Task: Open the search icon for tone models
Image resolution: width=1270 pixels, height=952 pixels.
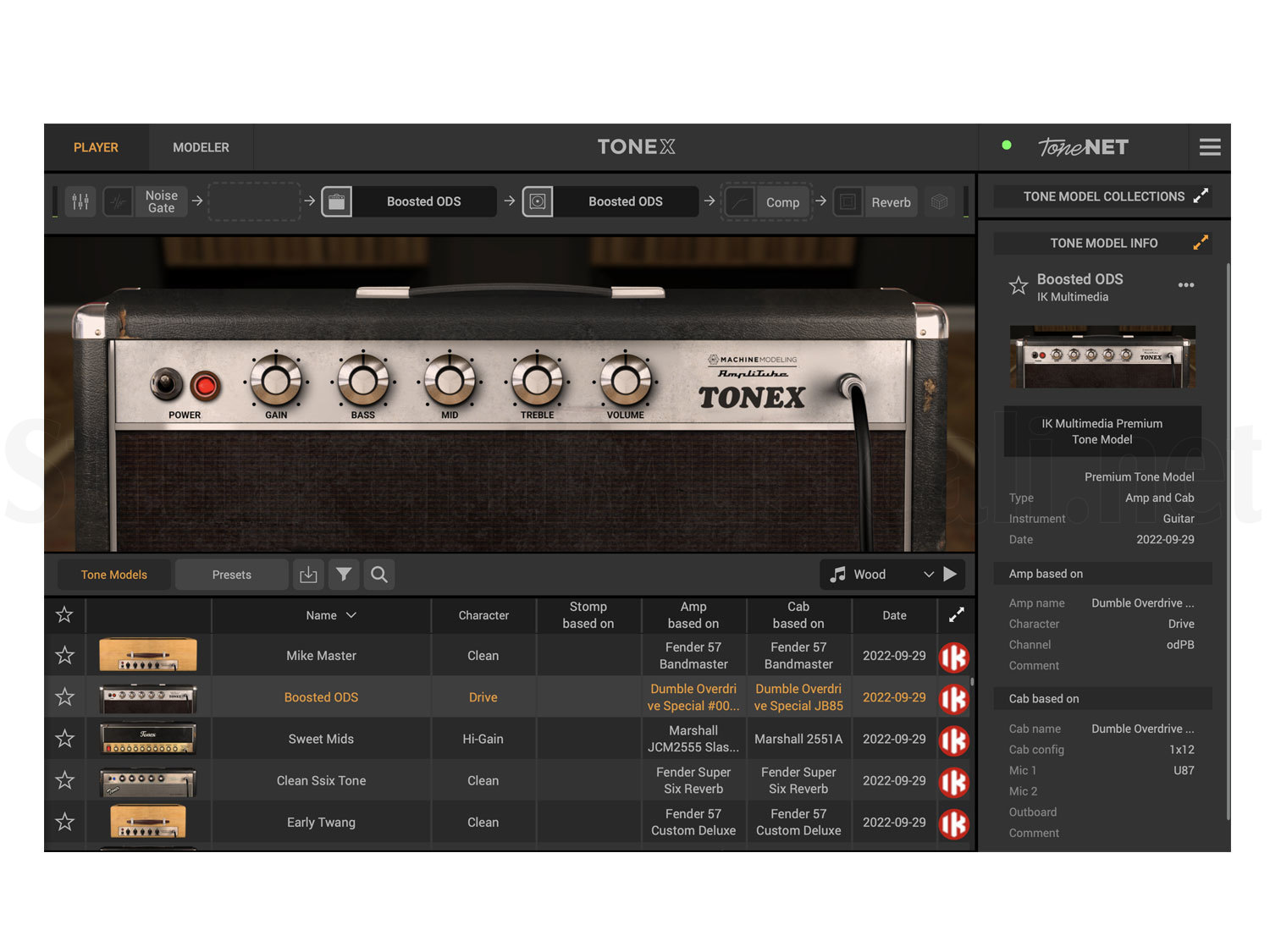Action: [379, 575]
